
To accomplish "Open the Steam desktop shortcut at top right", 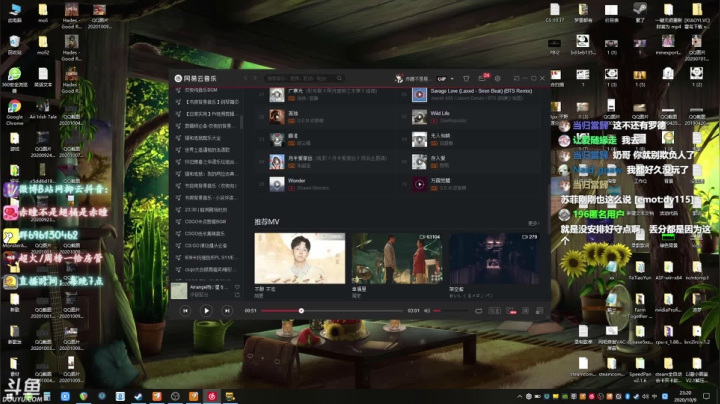I will coord(640,12).
